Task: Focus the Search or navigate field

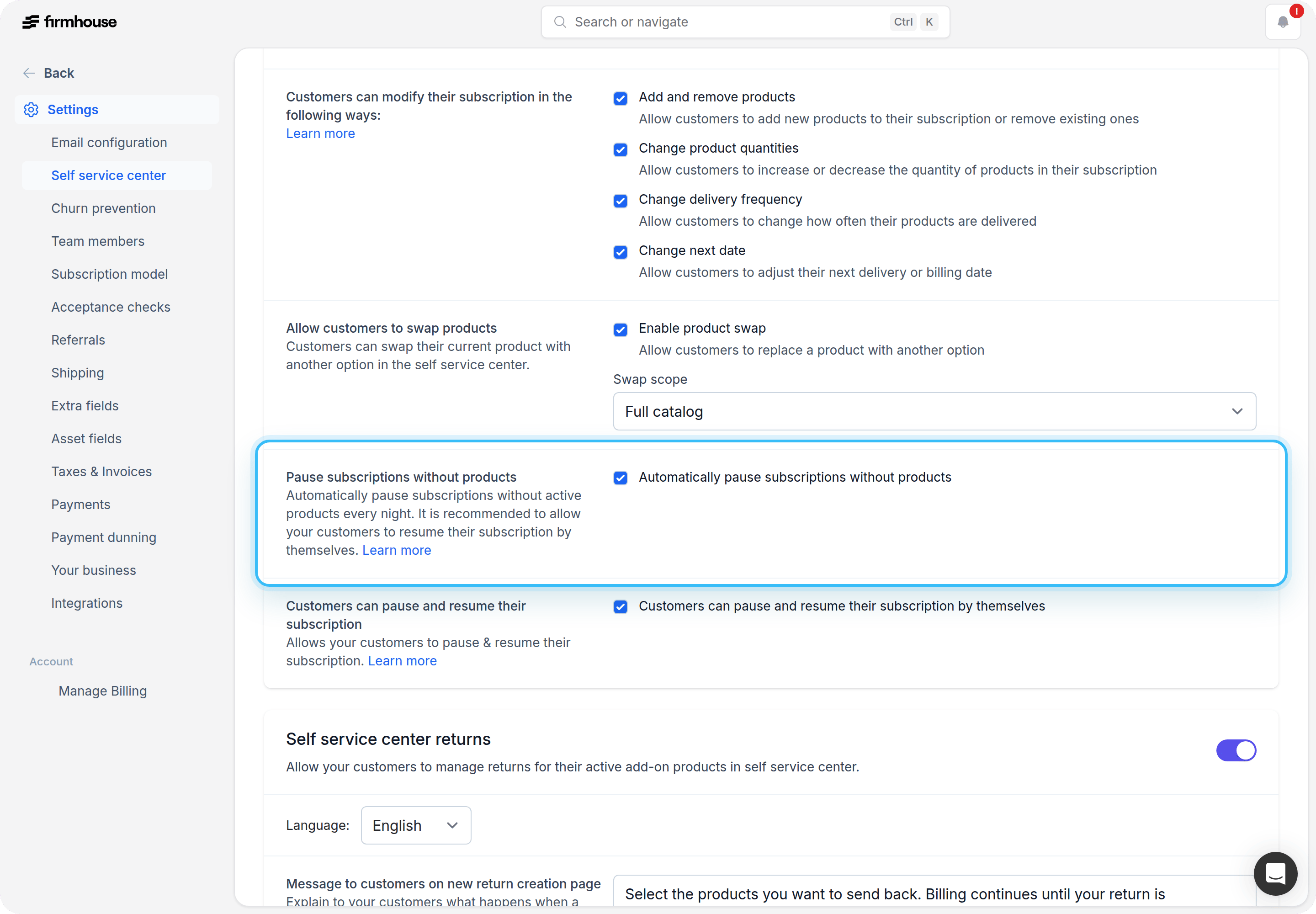Action: 745,22
